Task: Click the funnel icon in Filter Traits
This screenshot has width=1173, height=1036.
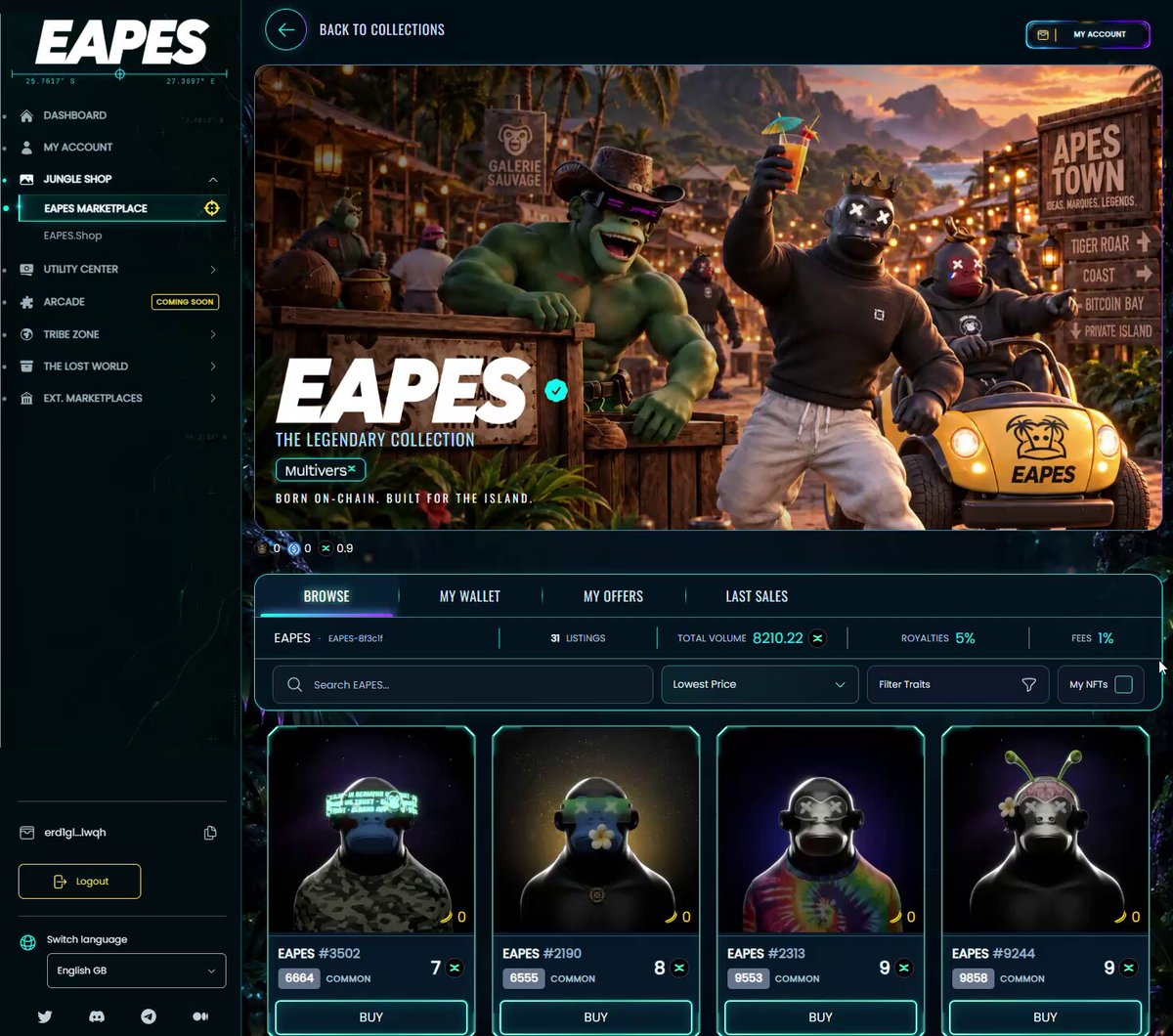Action: pos(1028,685)
